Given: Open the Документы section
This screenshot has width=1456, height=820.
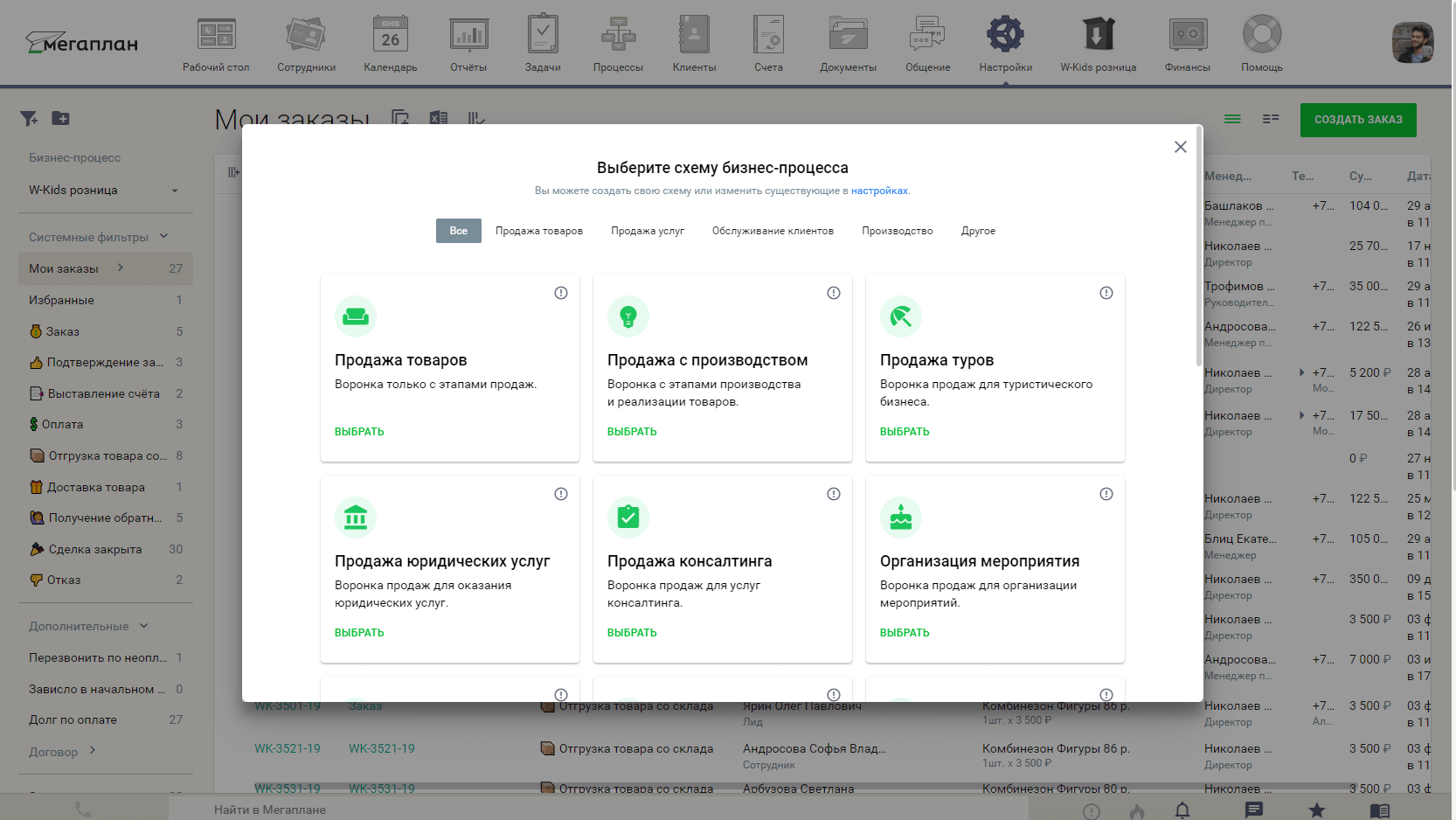Looking at the screenshot, I should (x=848, y=44).
